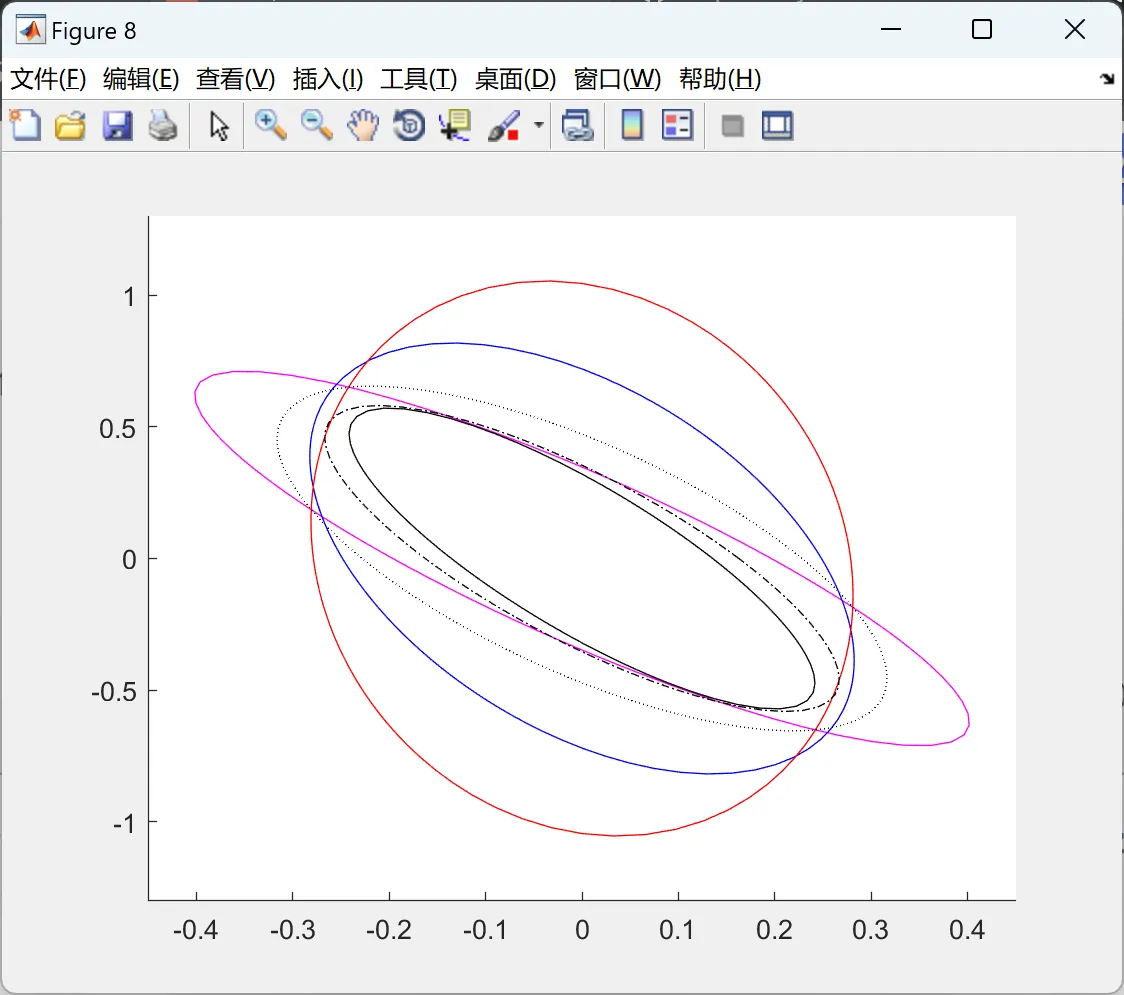The width and height of the screenshot is (1124, 995).
Task: Insert a legend using the toolbar icon
Action: (677, 125)
